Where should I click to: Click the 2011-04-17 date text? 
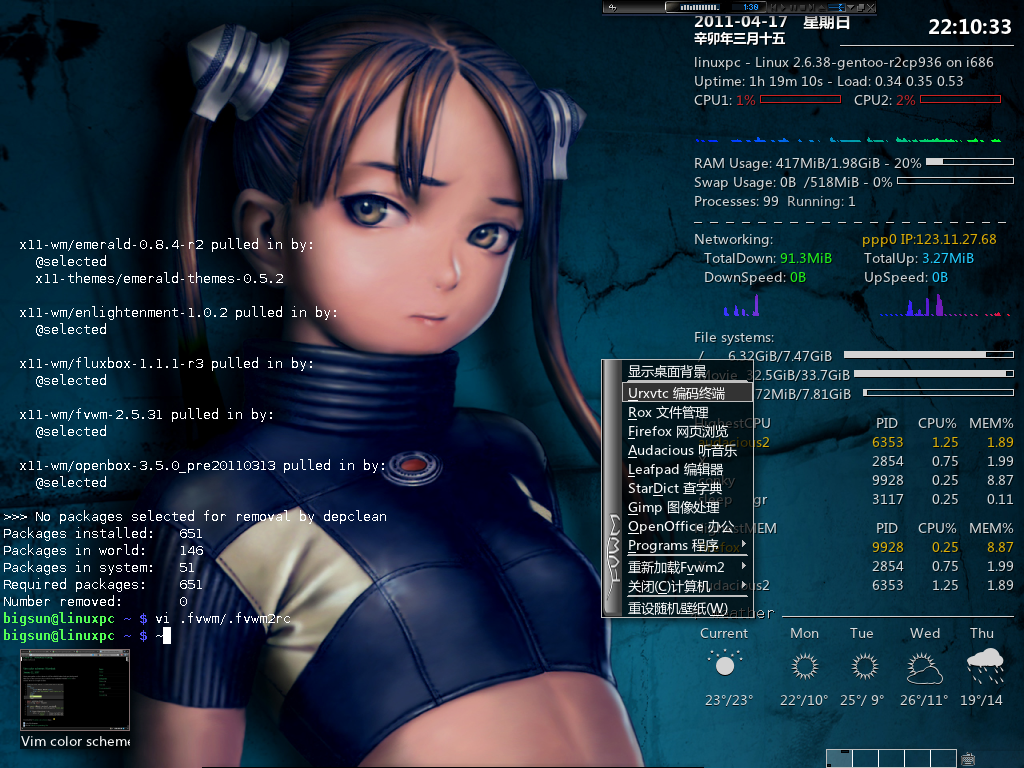(x=741, y=22)
